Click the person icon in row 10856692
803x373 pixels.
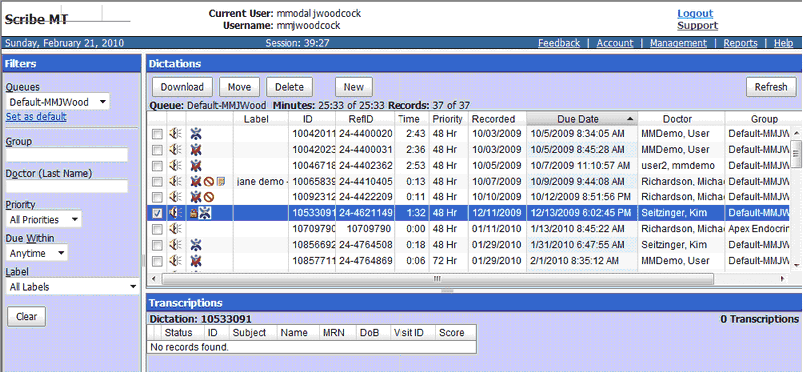pos(196,245)
